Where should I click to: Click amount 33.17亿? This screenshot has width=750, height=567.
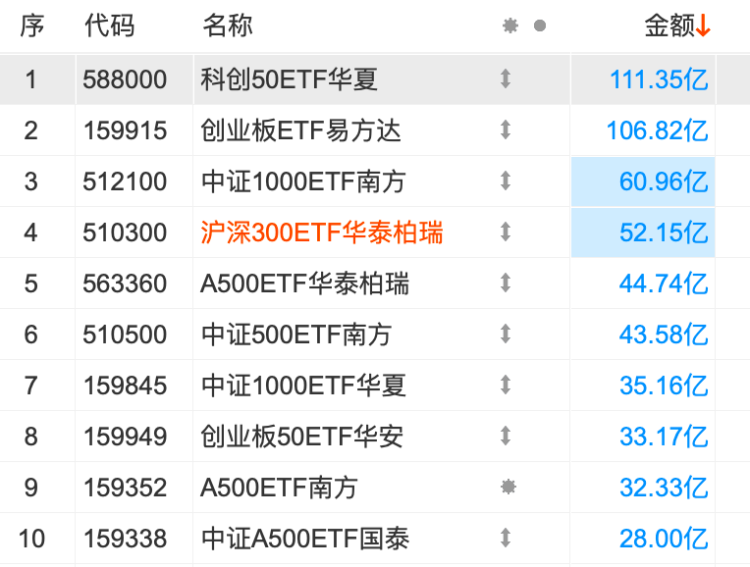[x=663, y=436]
